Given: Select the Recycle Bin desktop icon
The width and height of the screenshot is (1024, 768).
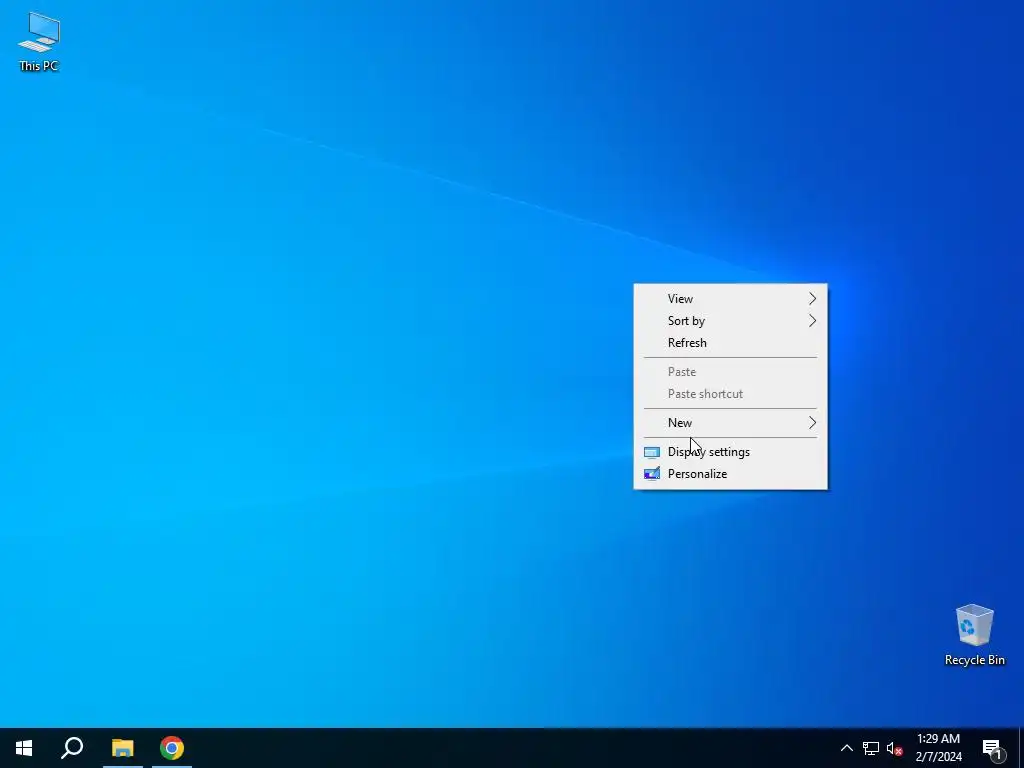Looking at the screenshot, I should (x=974, y=635).
